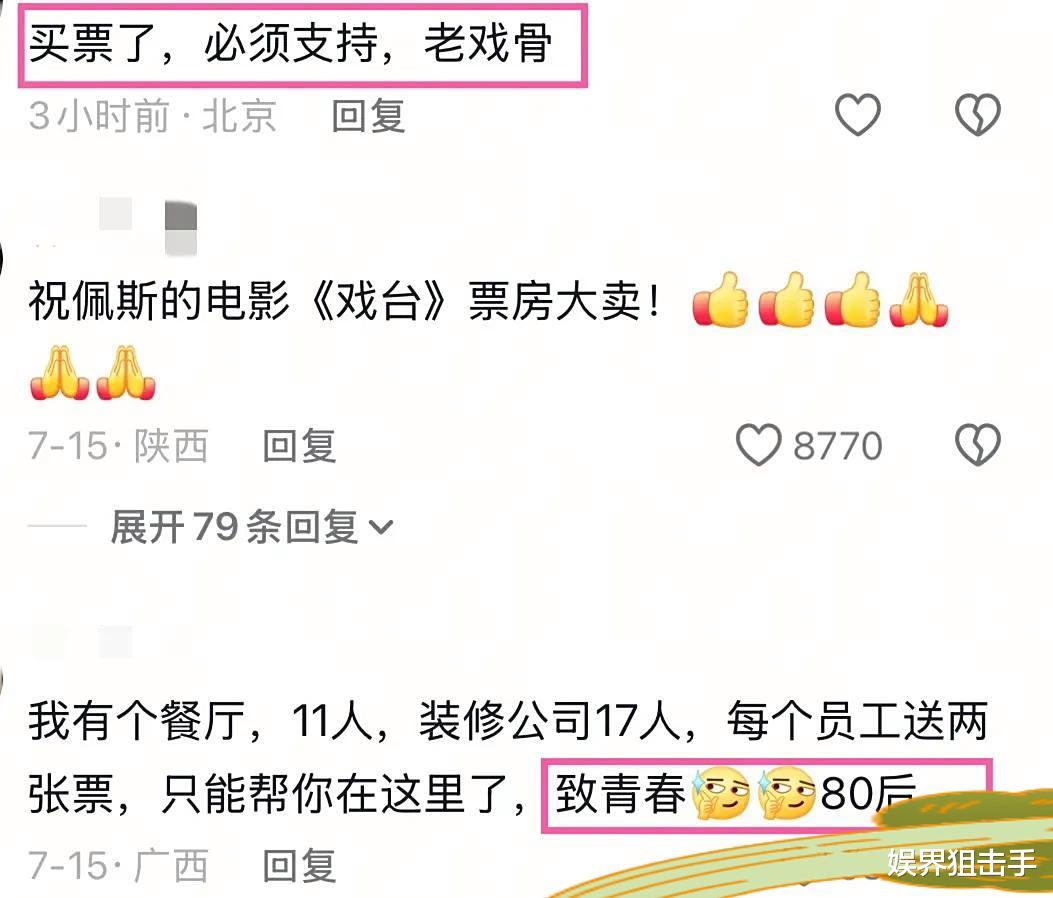Open the blurred username above restaurant comment
This screenshot has height=898, width=1053.
(x=114, y=641)
